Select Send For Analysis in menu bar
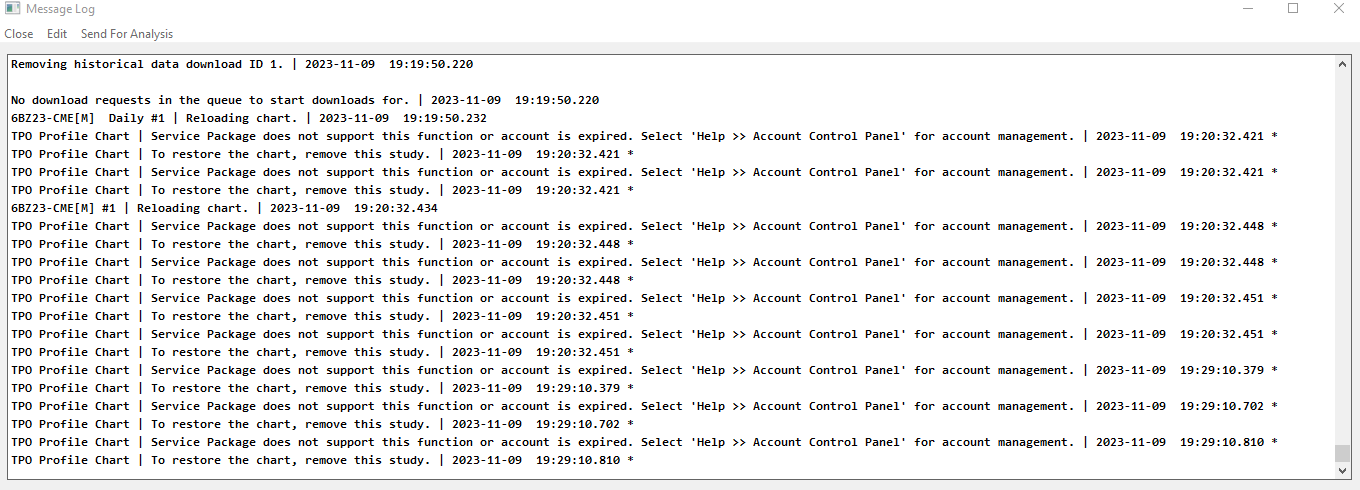 pyautogui.click(x=127, y=34)
